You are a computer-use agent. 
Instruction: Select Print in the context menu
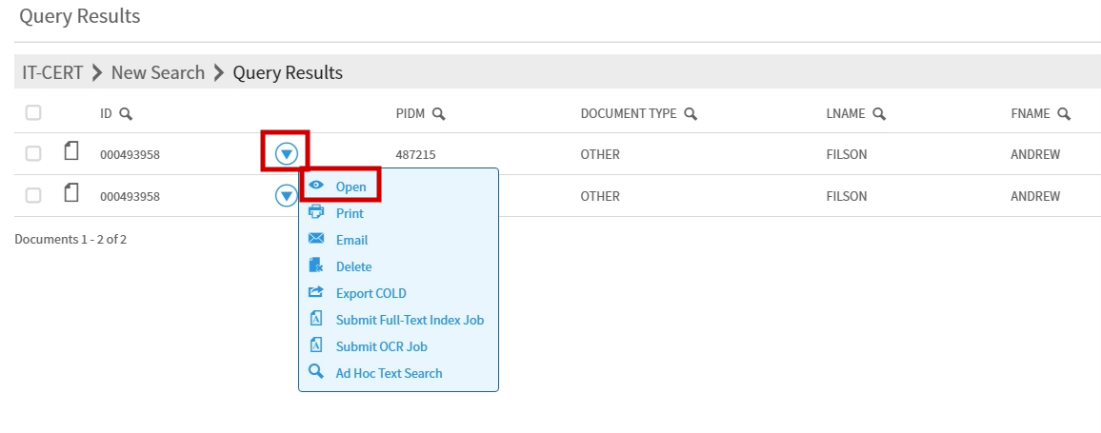[349, 213]
